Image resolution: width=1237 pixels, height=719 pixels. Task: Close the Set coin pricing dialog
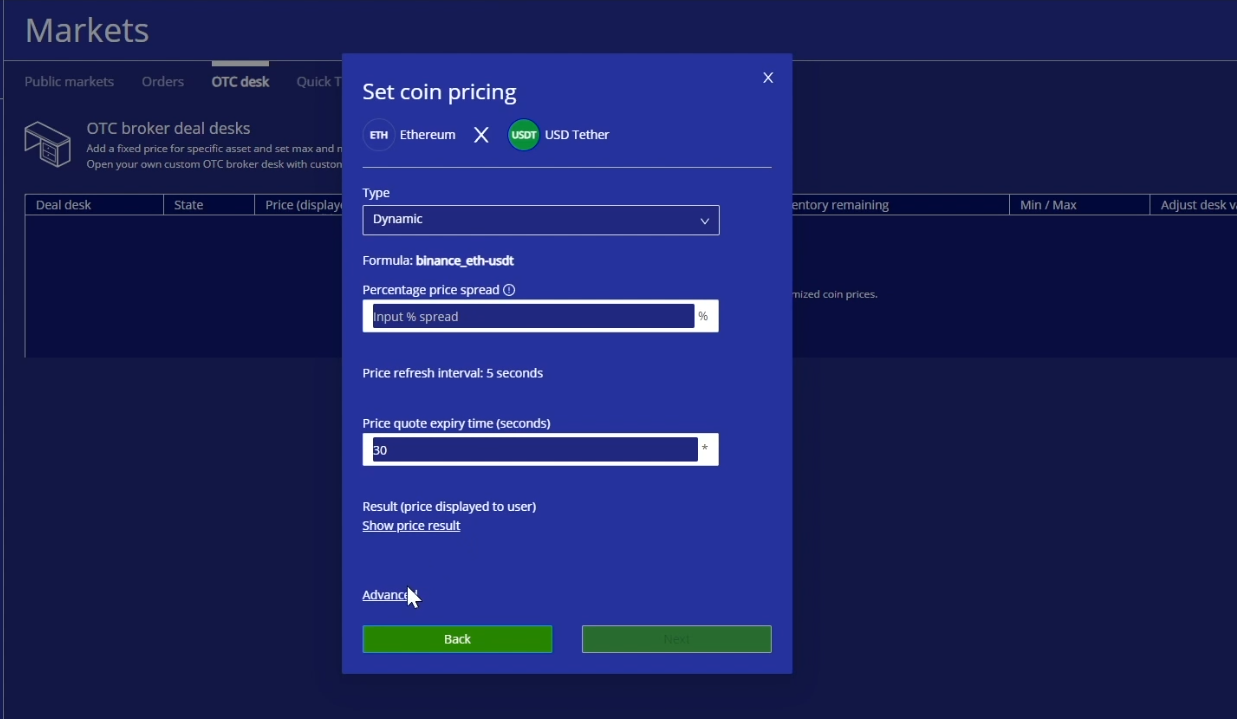pos(768,78)
